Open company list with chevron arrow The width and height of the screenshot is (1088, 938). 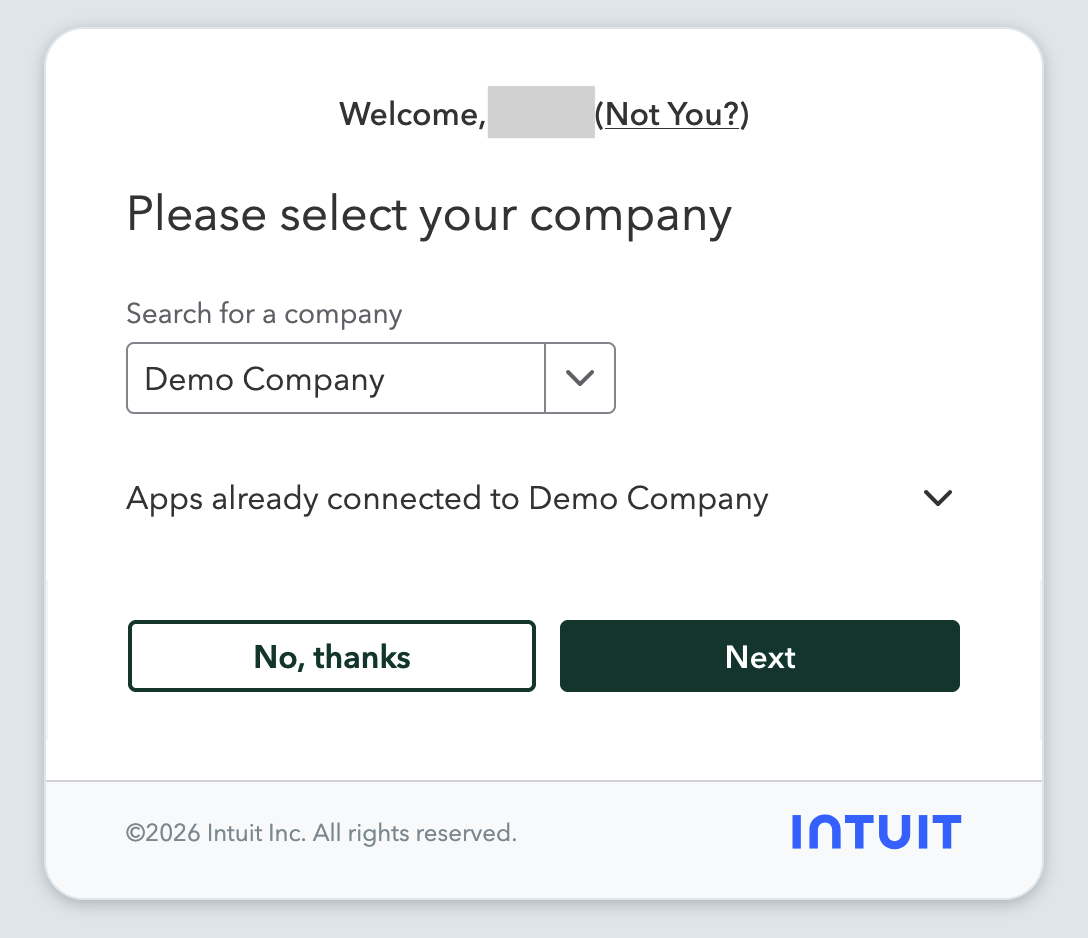[580, 378]
